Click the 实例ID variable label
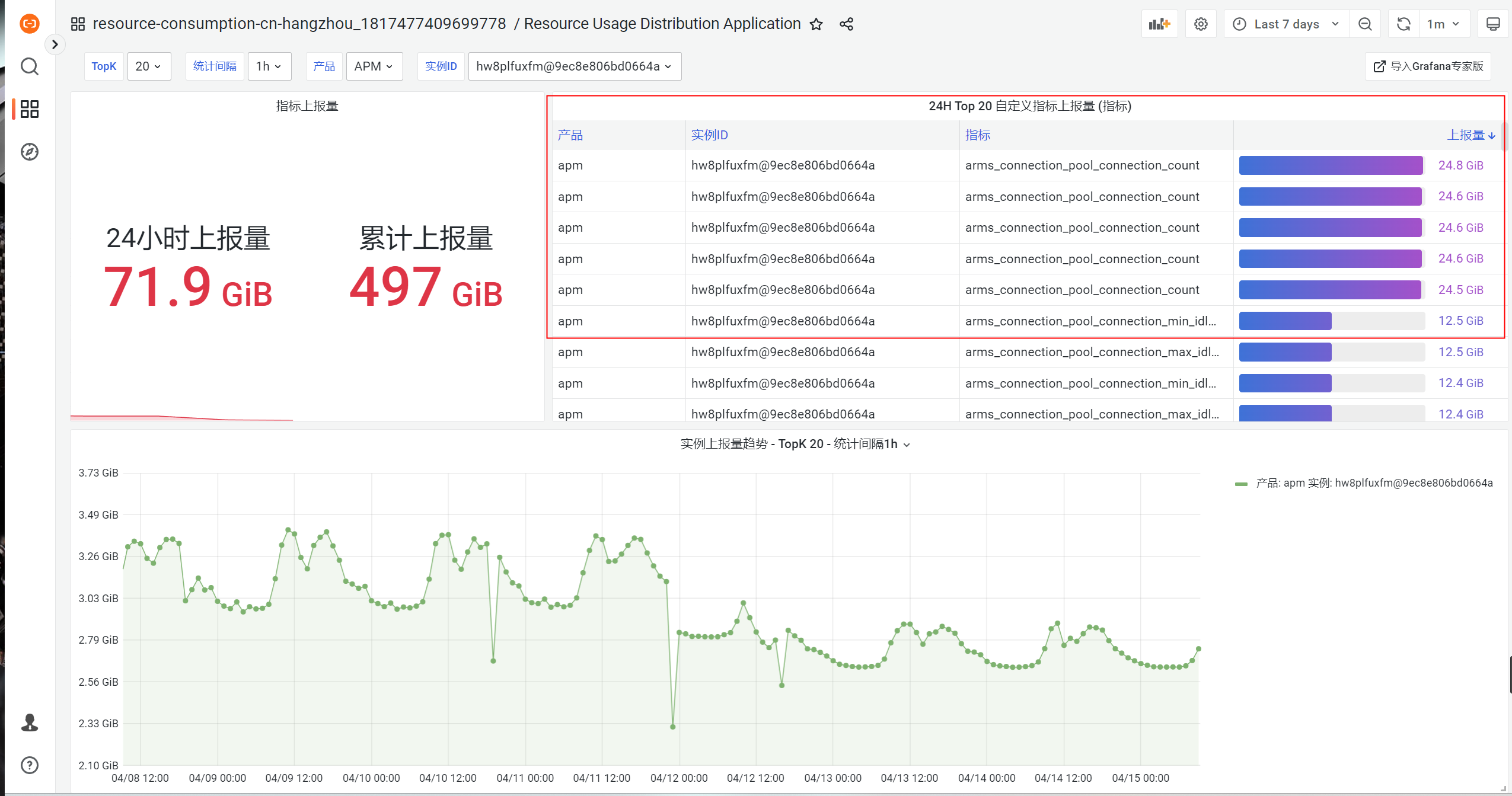This screenshot has height=796, width=1512. tap(441, 66)
